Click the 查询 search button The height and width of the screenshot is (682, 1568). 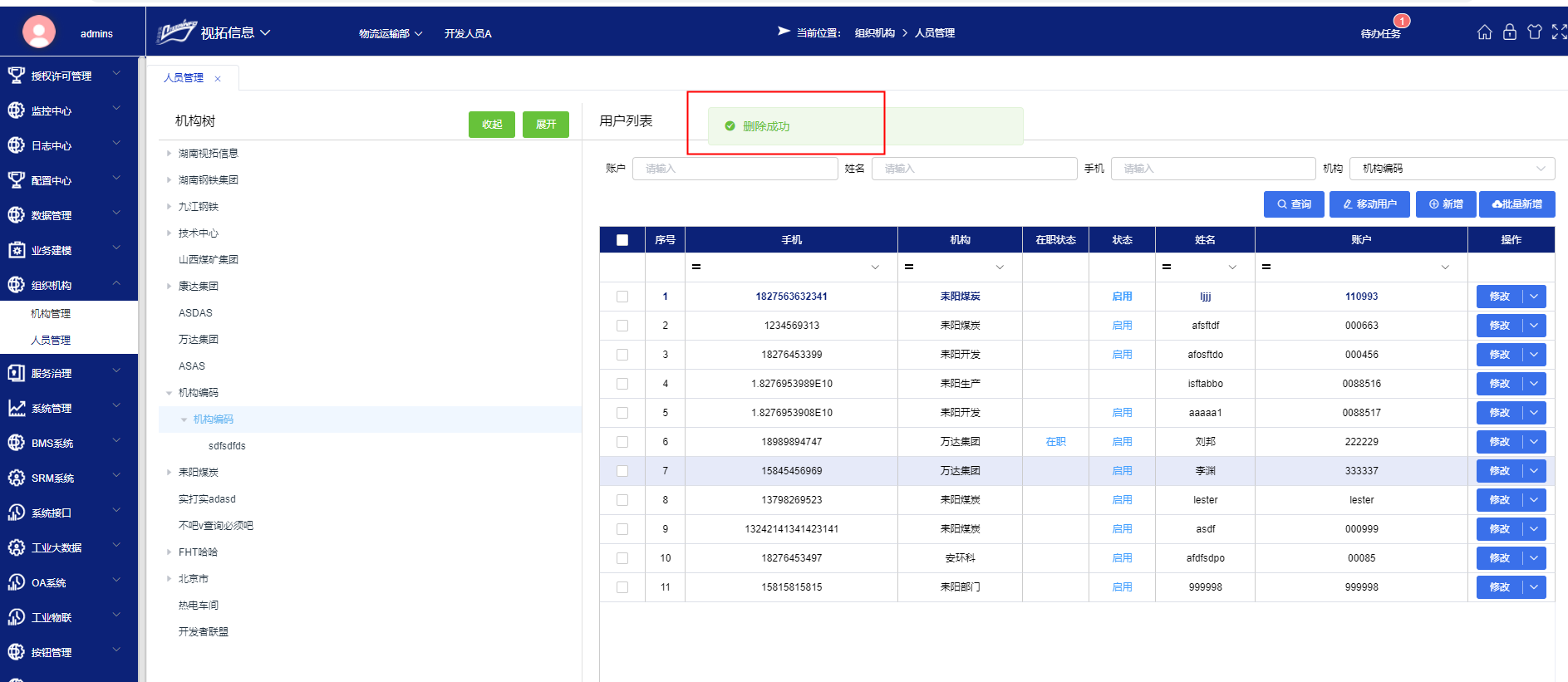pos(1294,204)
